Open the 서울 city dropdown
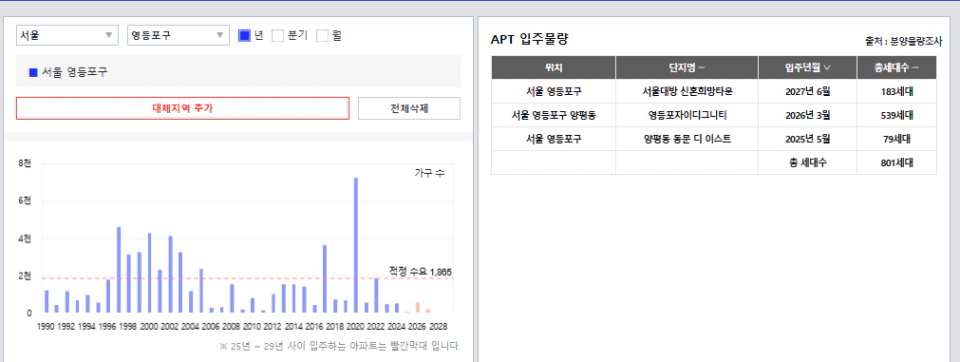 (x=67, y=36)
